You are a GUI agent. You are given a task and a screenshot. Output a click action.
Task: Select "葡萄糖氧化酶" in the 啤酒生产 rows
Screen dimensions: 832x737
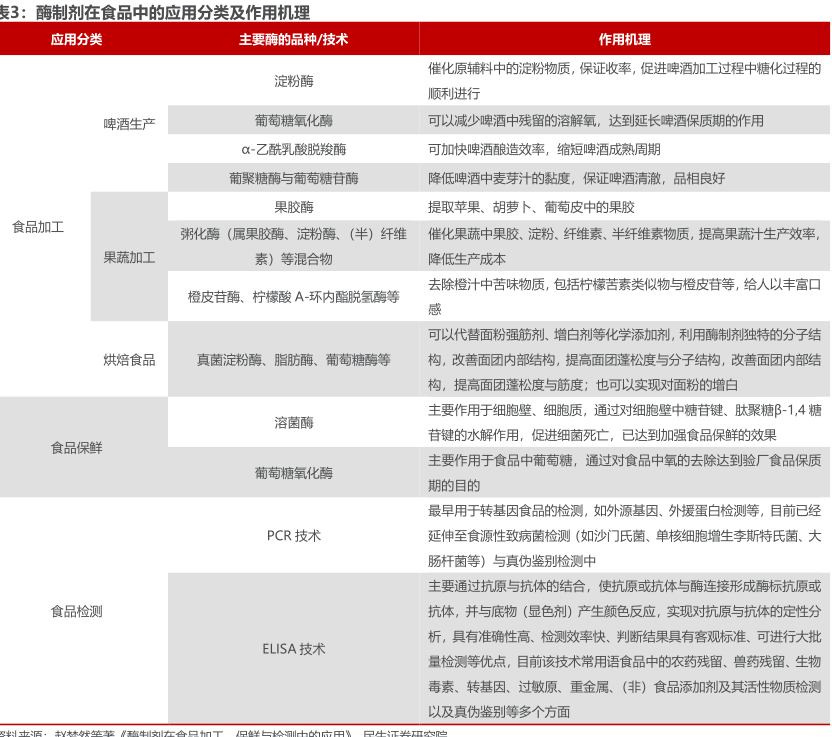(293, 120)
